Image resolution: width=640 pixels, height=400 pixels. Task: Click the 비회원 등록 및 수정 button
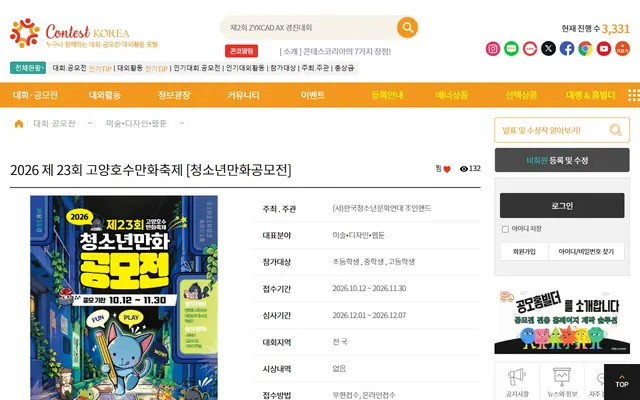click(x=562, y=160)
